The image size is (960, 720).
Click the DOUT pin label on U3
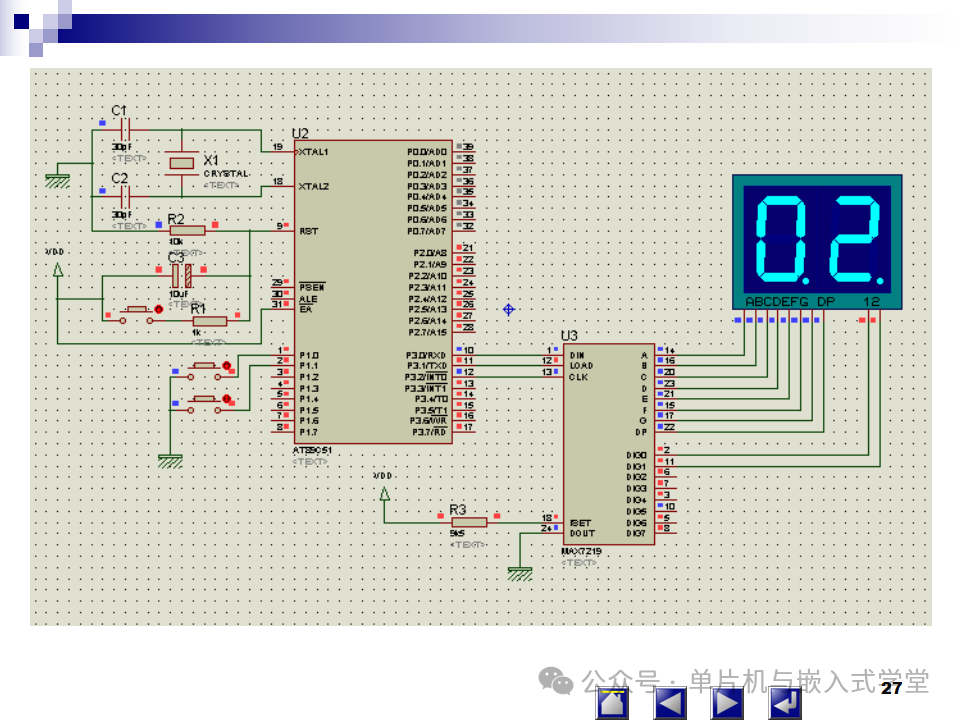coord(582,533)
